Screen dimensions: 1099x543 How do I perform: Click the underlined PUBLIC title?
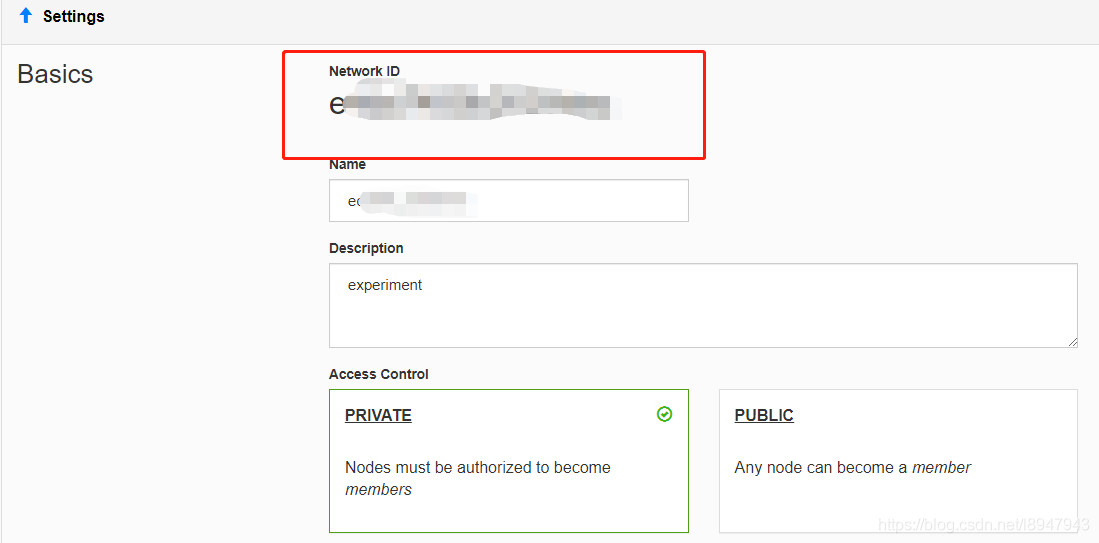(x=764, y=415)
